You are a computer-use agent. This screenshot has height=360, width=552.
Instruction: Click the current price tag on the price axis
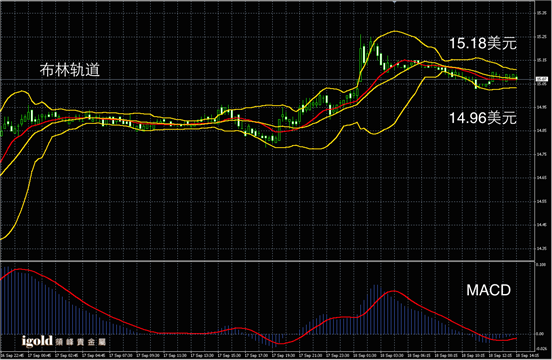(x=541, y=80)
